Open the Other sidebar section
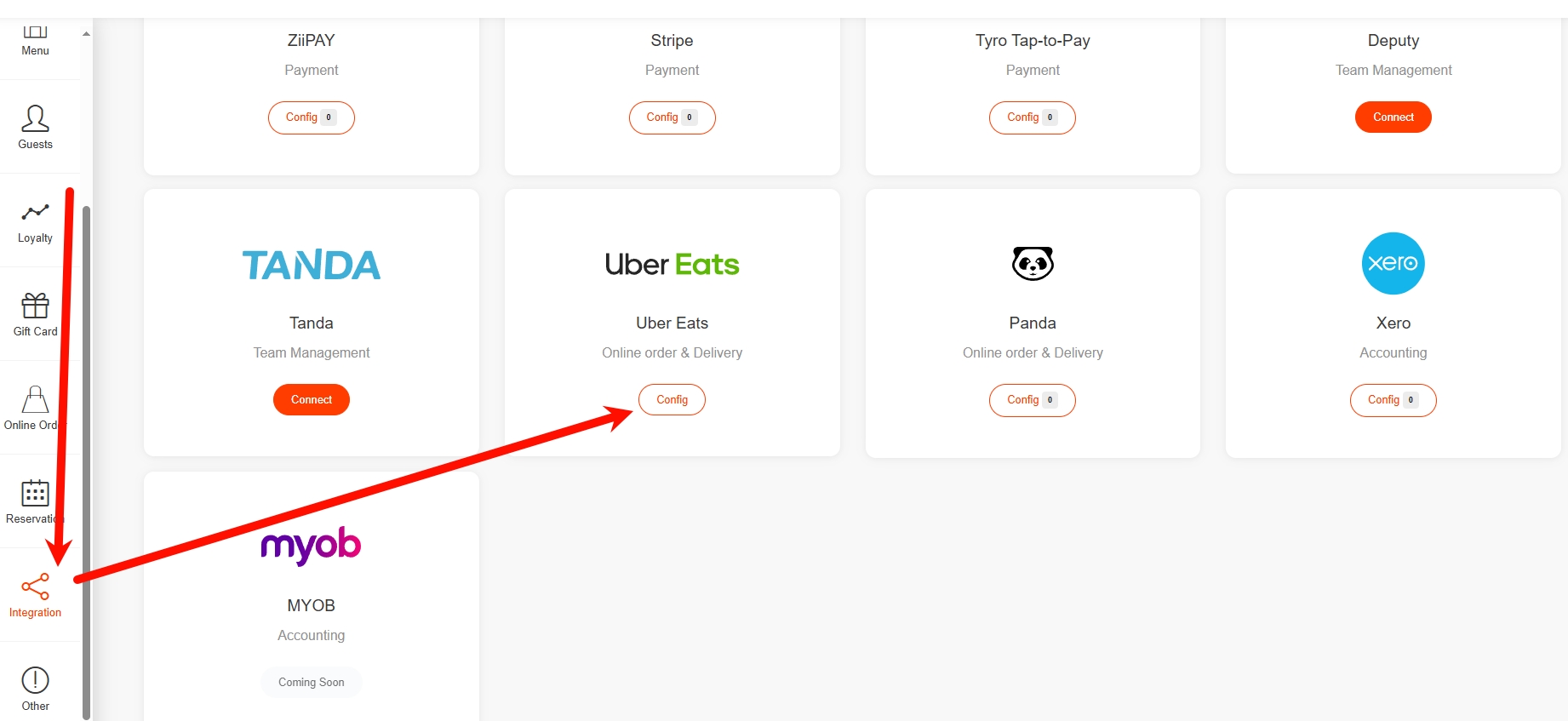Image resolution: width=1568 pixels, height=721 pixels. (x=35, y=689)
